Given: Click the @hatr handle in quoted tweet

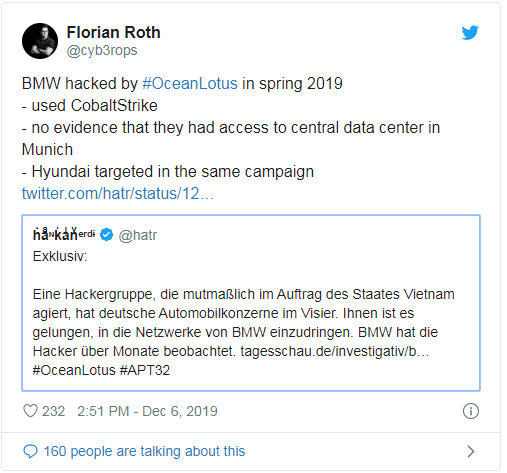Looking at the screenshot, I should click(x=138, y=235).
